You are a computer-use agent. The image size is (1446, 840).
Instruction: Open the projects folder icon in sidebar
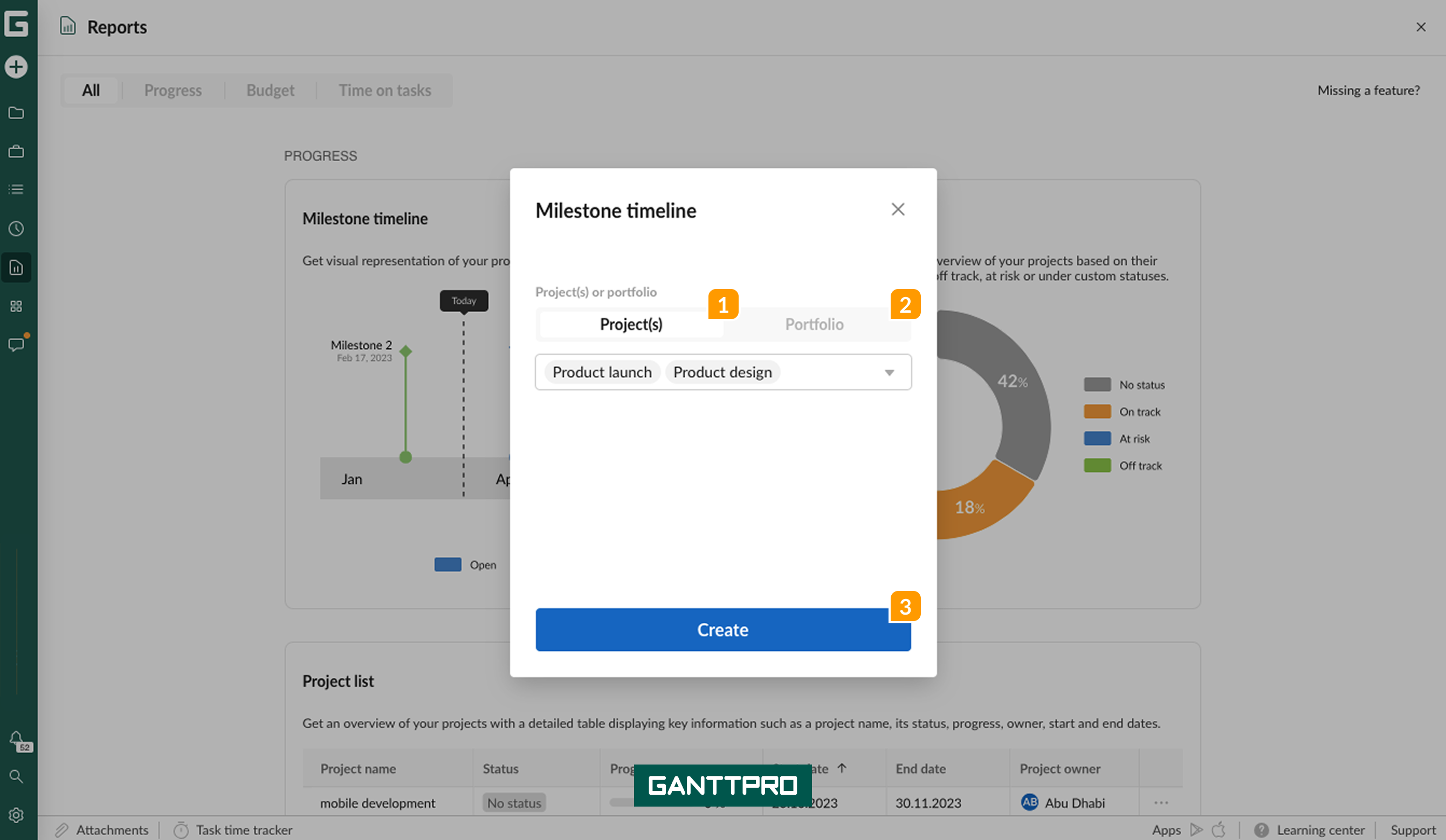tap(16, 113)
